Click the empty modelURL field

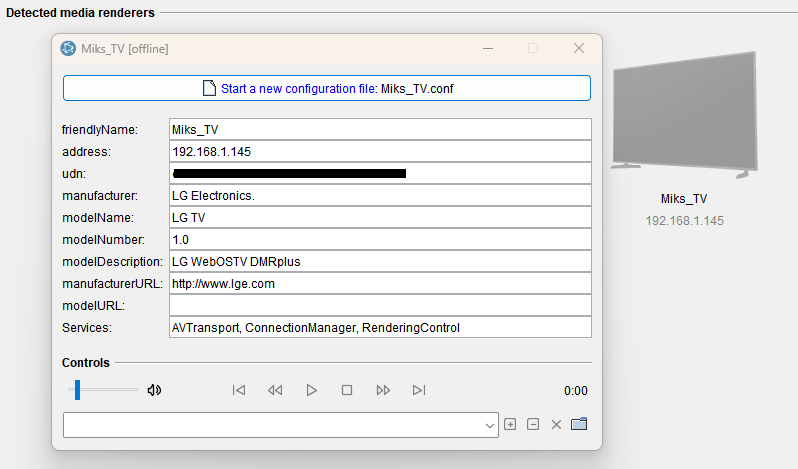click(380, 306)
